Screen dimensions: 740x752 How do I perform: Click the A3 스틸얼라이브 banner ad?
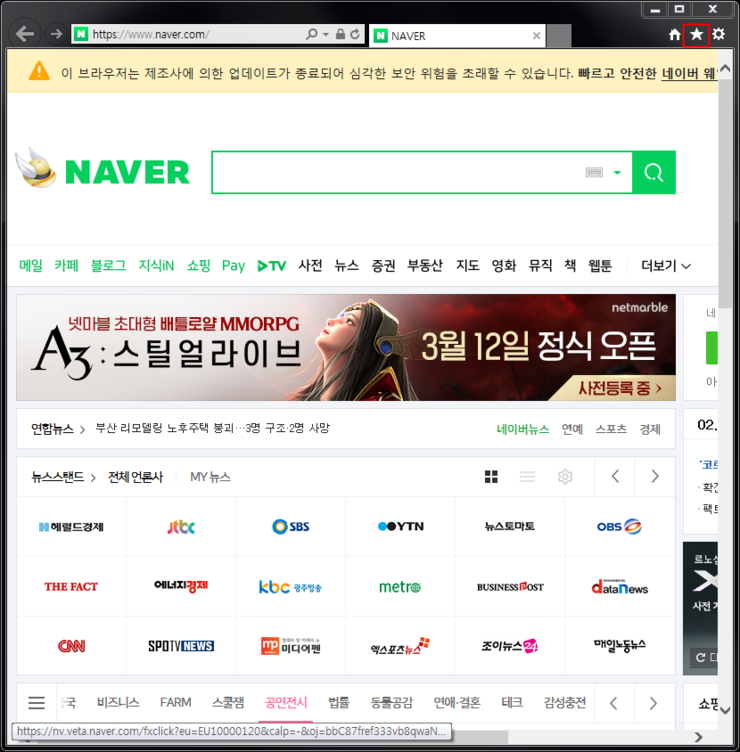[346, 347]
